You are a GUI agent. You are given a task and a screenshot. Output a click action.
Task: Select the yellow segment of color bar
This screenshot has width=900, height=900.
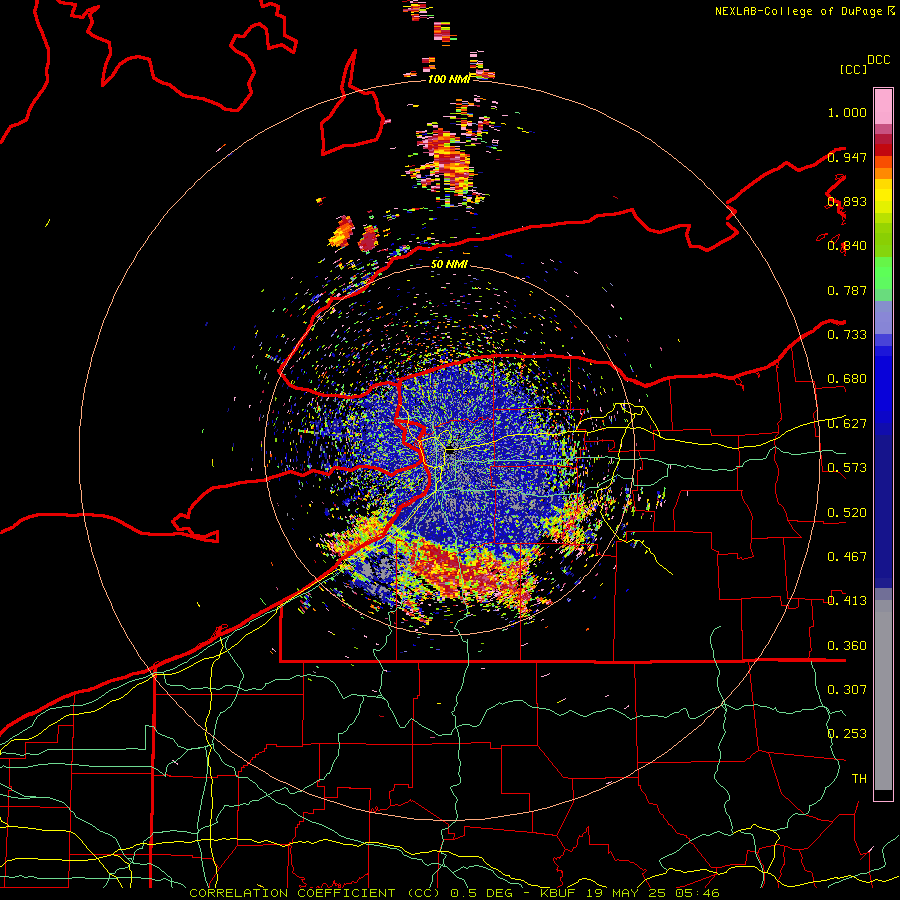pos(883,196)
